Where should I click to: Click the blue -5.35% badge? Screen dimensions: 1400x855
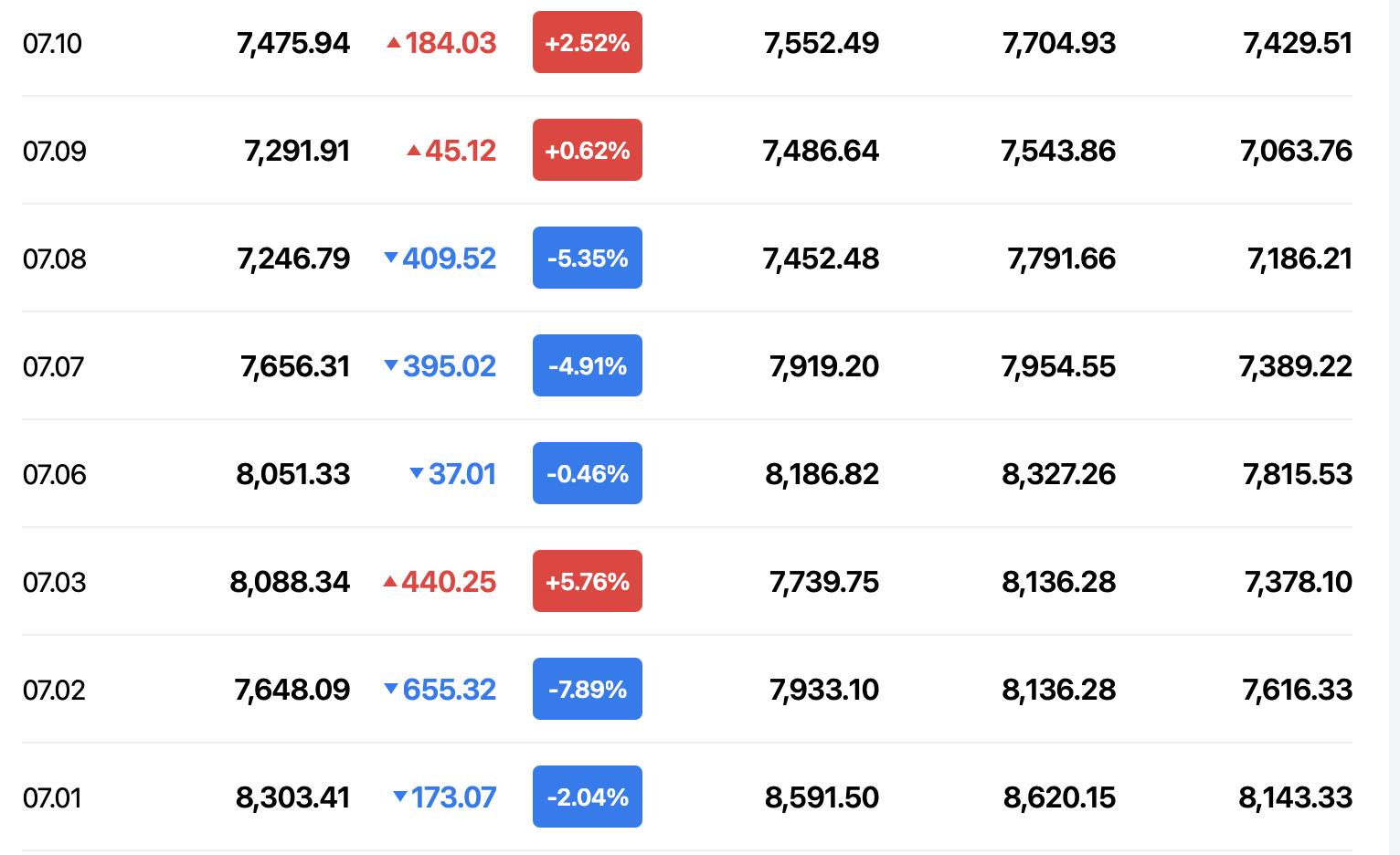pyautogui.click(x=588, y=258)
